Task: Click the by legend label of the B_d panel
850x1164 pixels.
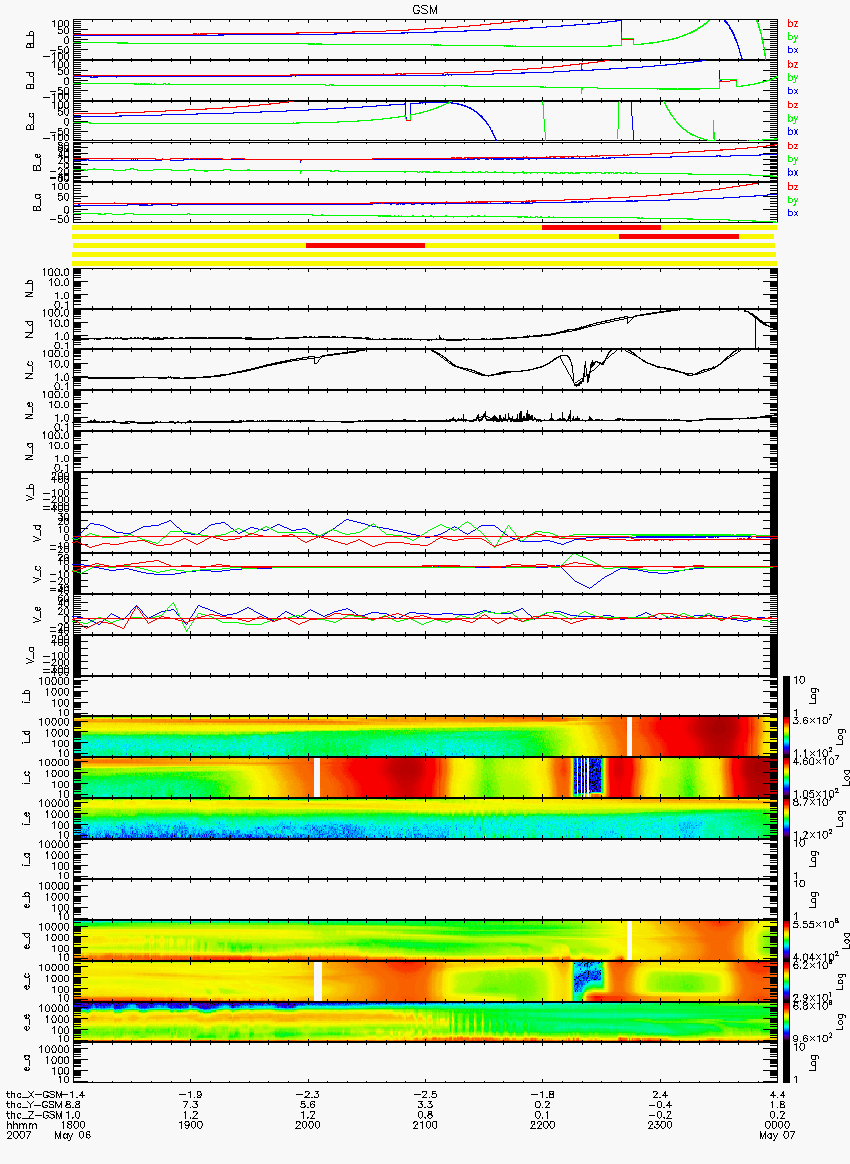Action: pos(792,77)
